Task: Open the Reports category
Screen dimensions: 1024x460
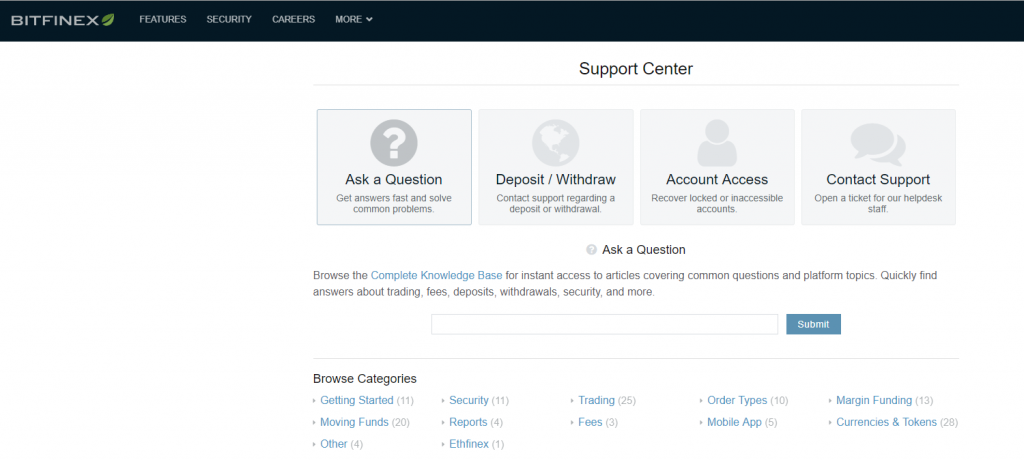Action: 468,423
